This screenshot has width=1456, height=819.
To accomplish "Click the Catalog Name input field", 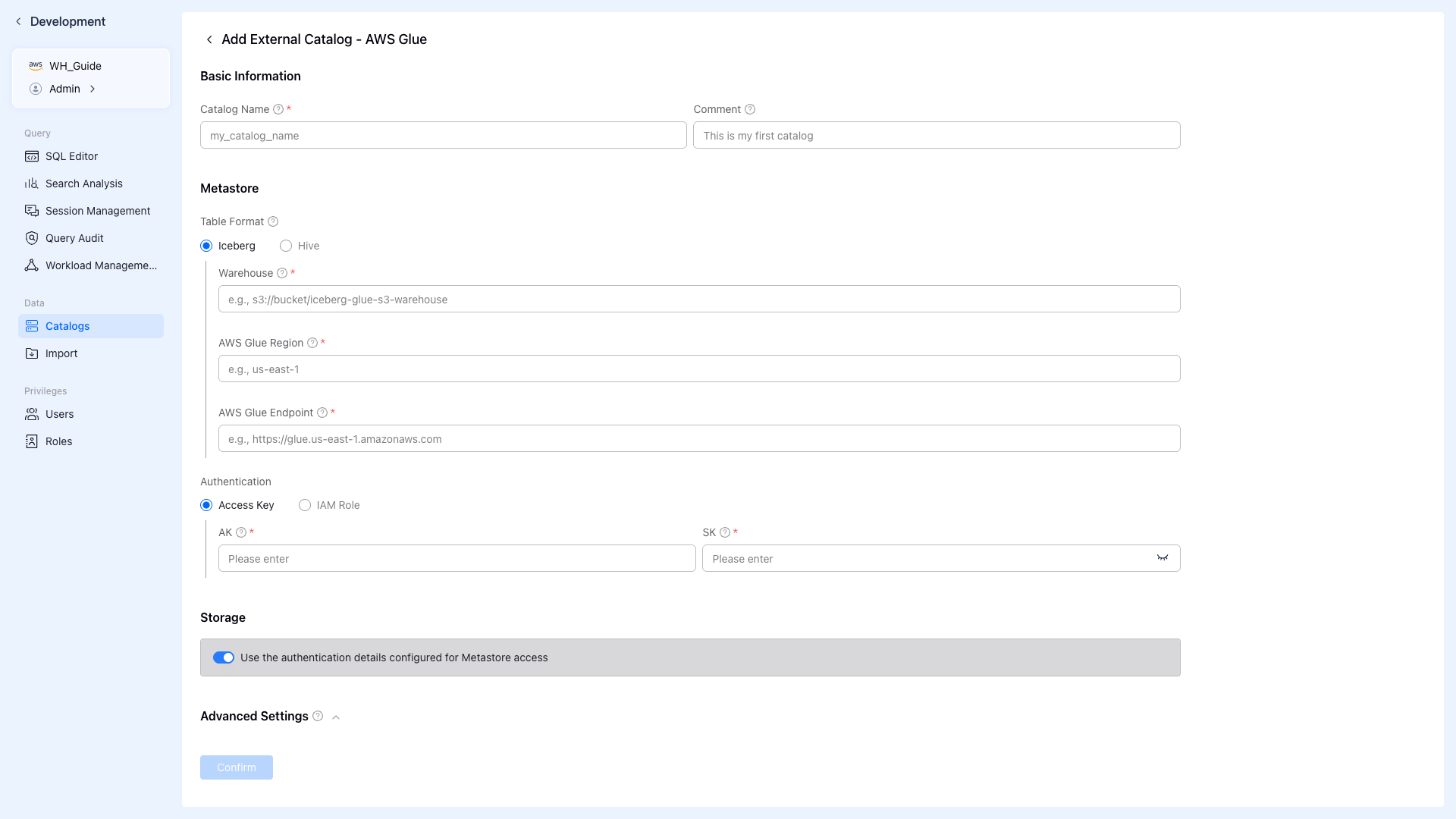I will 443,135.
